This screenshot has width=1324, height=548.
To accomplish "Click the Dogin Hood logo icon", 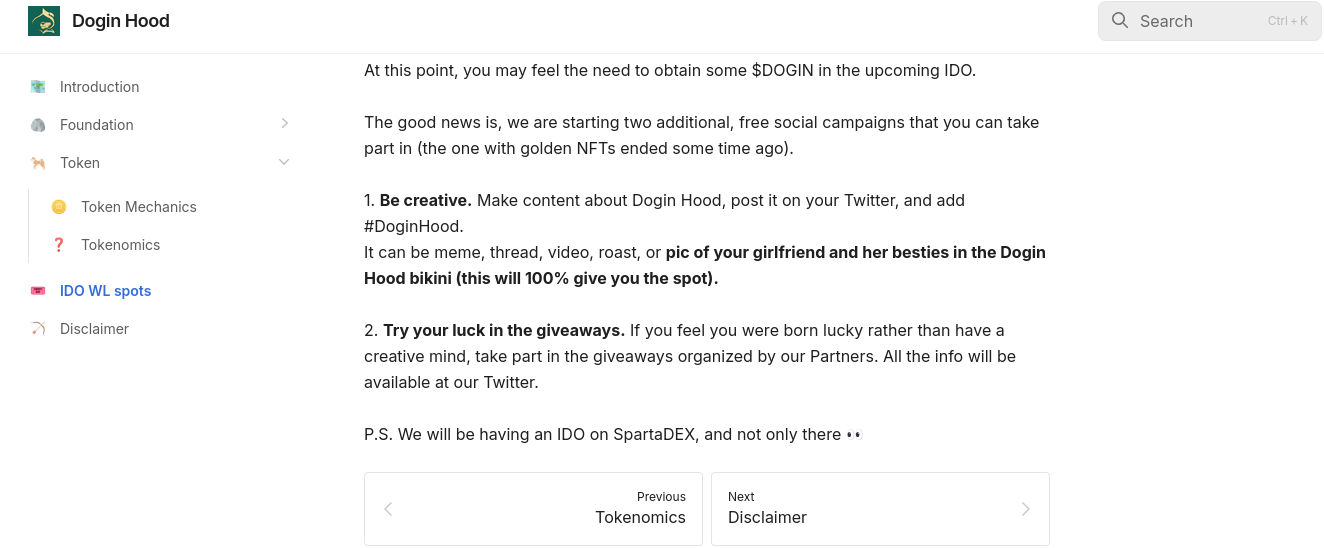I will point(44,21).
